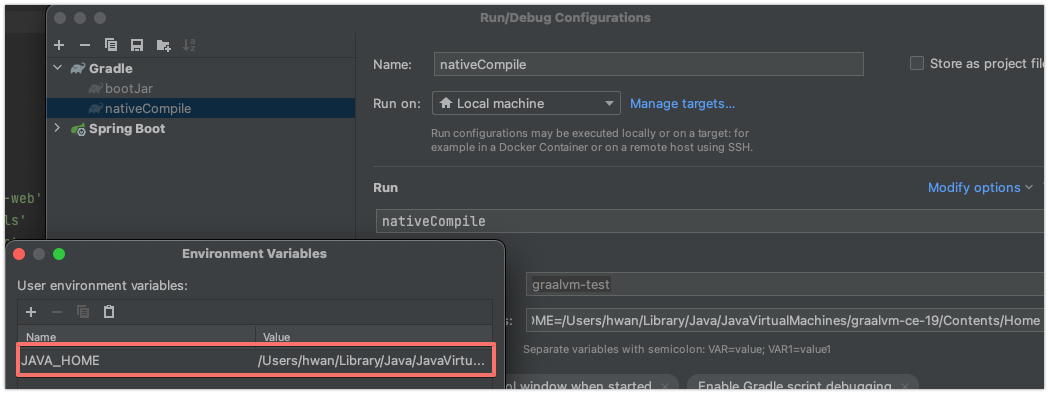Select the Gradle category label

[110, 68]
